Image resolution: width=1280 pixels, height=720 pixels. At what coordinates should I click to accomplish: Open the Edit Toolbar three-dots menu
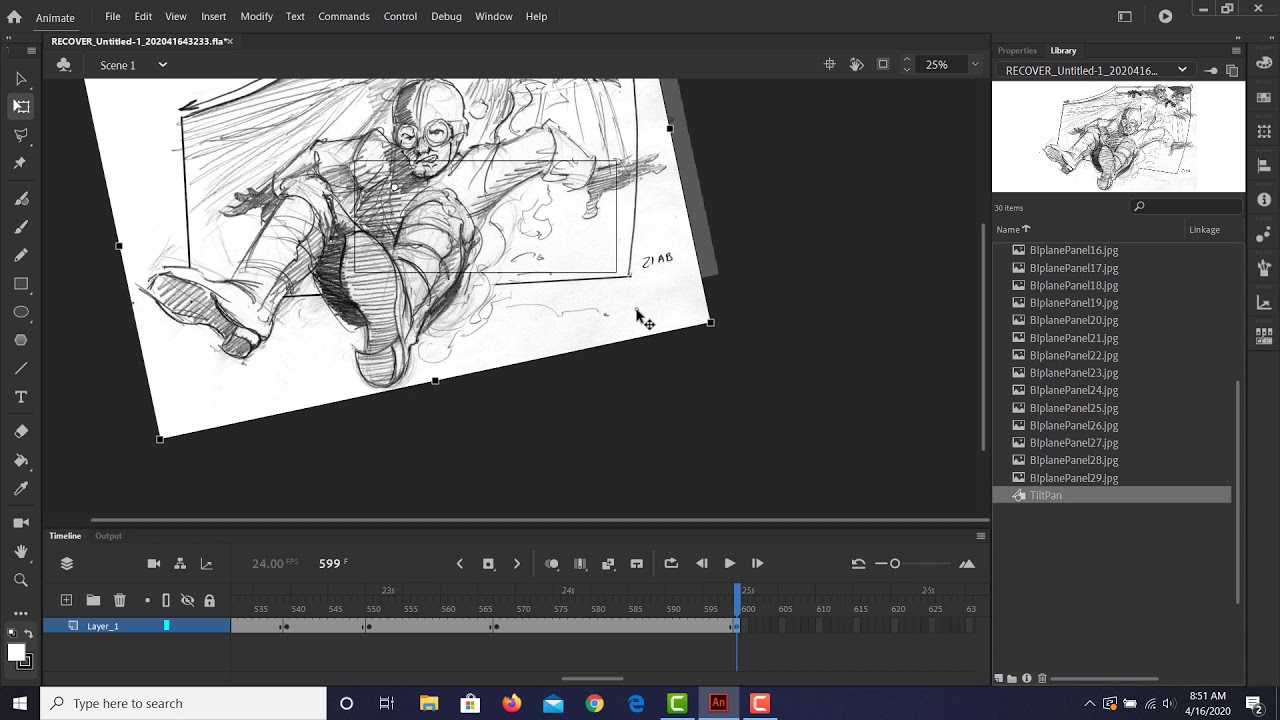(21, 613)
